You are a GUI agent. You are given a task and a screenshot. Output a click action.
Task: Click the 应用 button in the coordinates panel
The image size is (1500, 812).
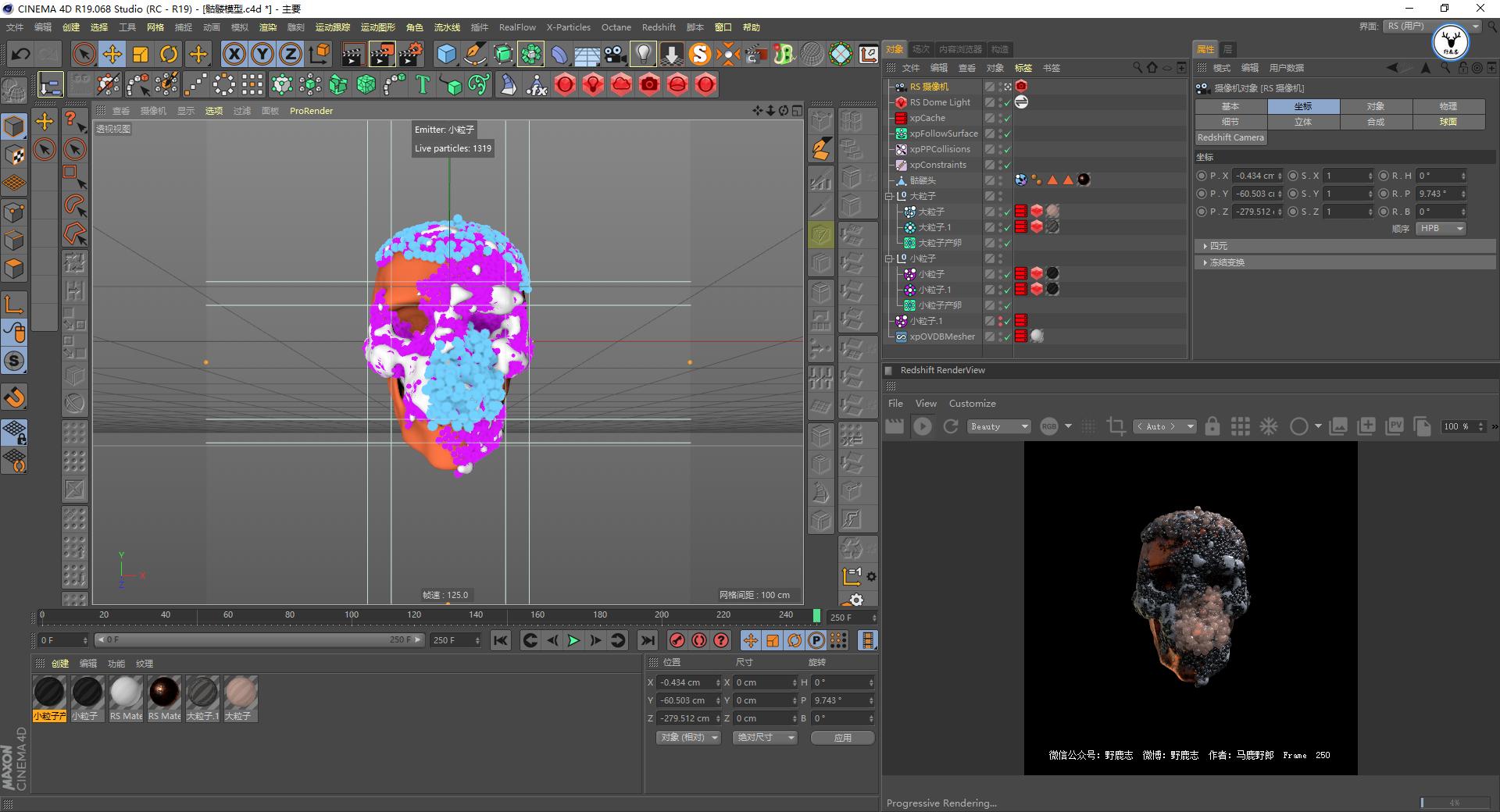842,737
